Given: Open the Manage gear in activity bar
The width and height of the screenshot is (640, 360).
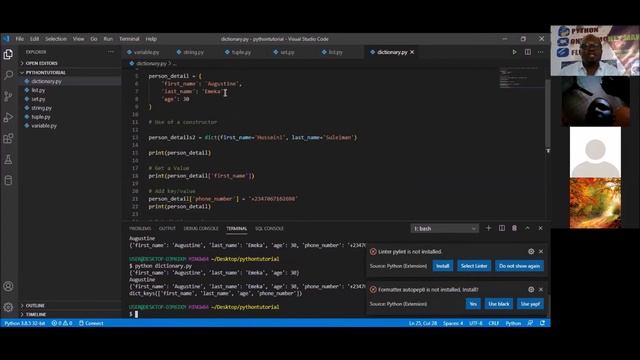Looking at the screenshot, I should click(8, 307).
